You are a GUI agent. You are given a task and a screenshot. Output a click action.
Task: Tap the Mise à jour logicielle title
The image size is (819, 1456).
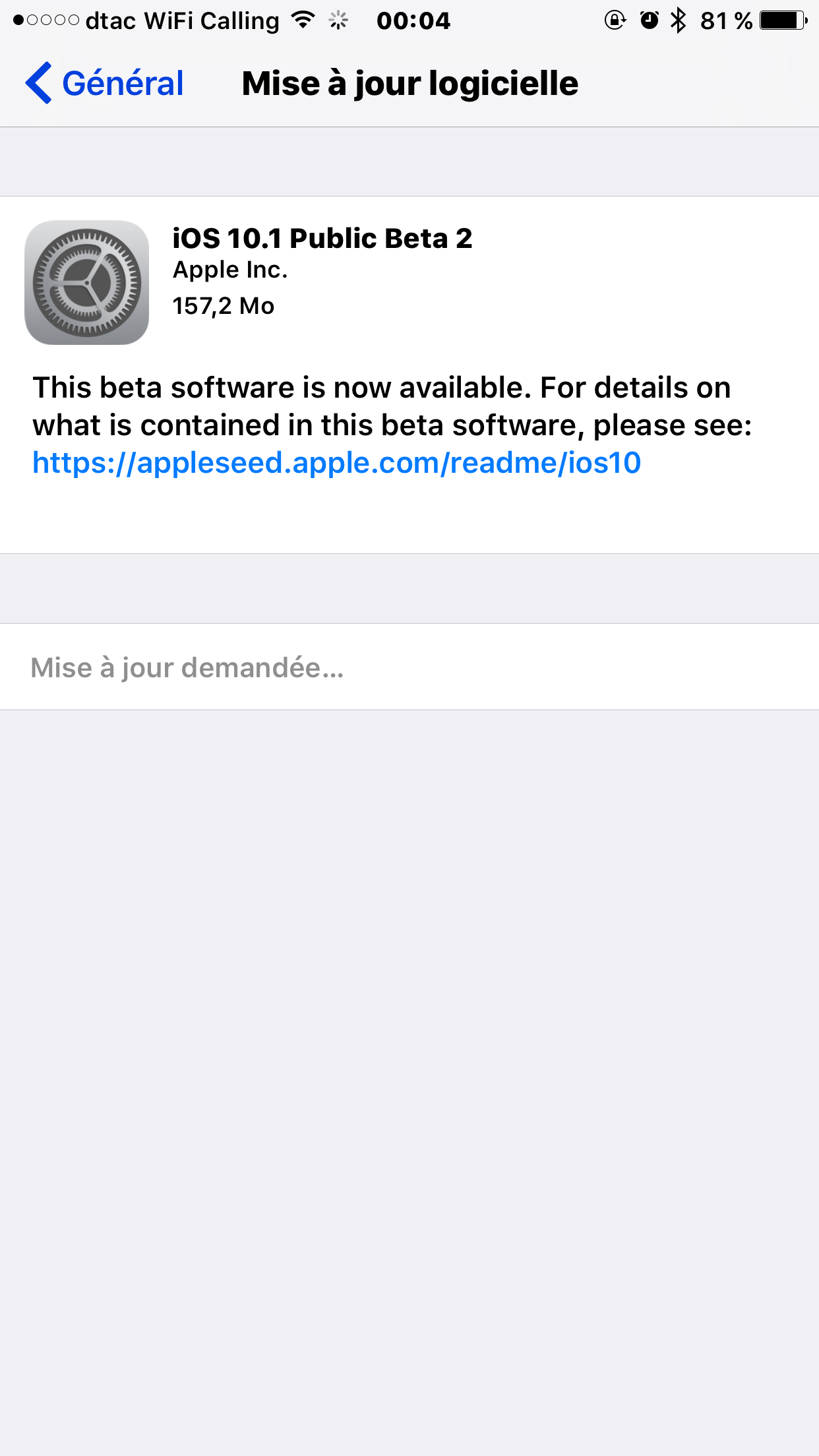[x=410, y=84]
